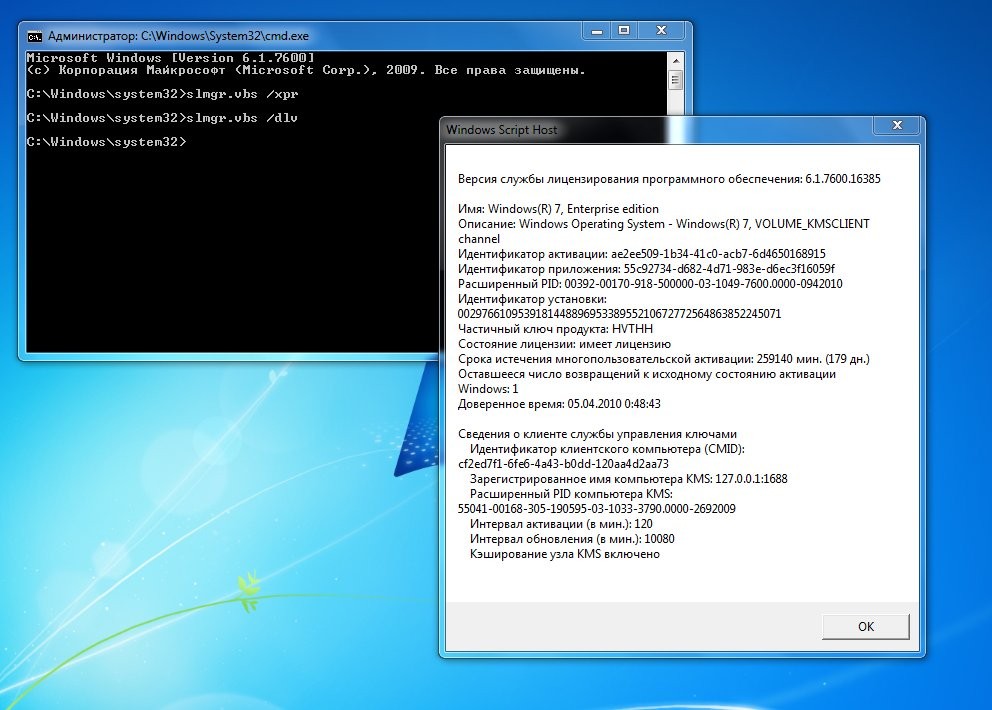Click the long installation ID number
Screen dimensions: 992x710
point(619,314)
